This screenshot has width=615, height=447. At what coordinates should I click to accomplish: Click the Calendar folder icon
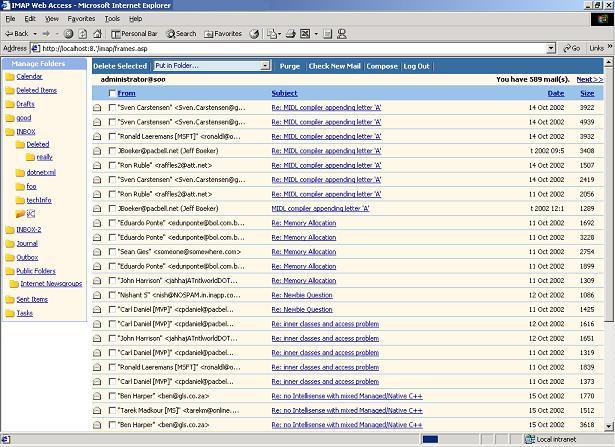click(10, 76)
